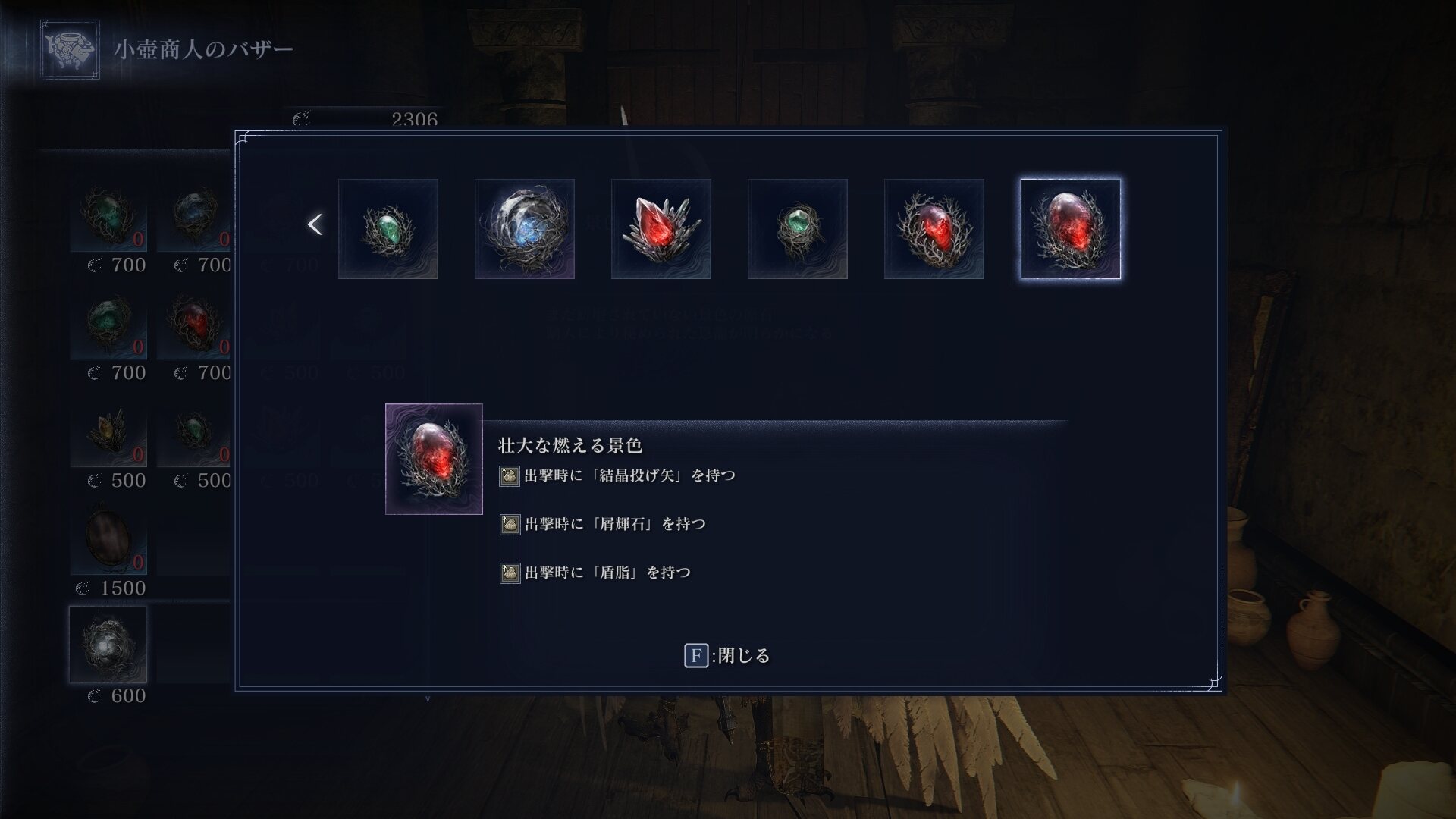
Task: Select the first green relic in the carousel
Action: (388, 229)
